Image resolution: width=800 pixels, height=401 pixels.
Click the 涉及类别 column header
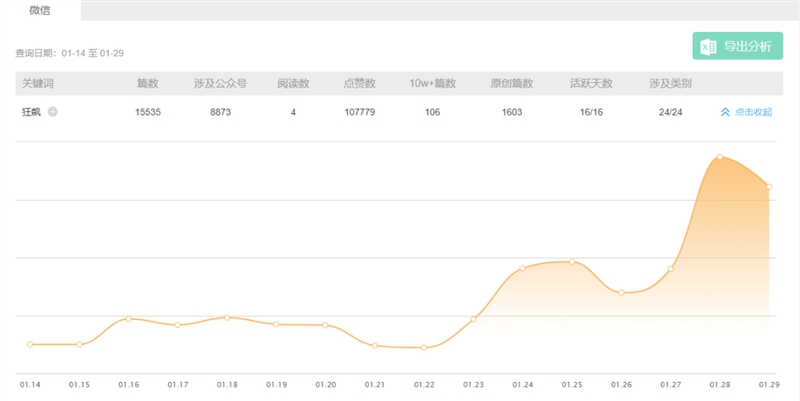click(670, 83)
